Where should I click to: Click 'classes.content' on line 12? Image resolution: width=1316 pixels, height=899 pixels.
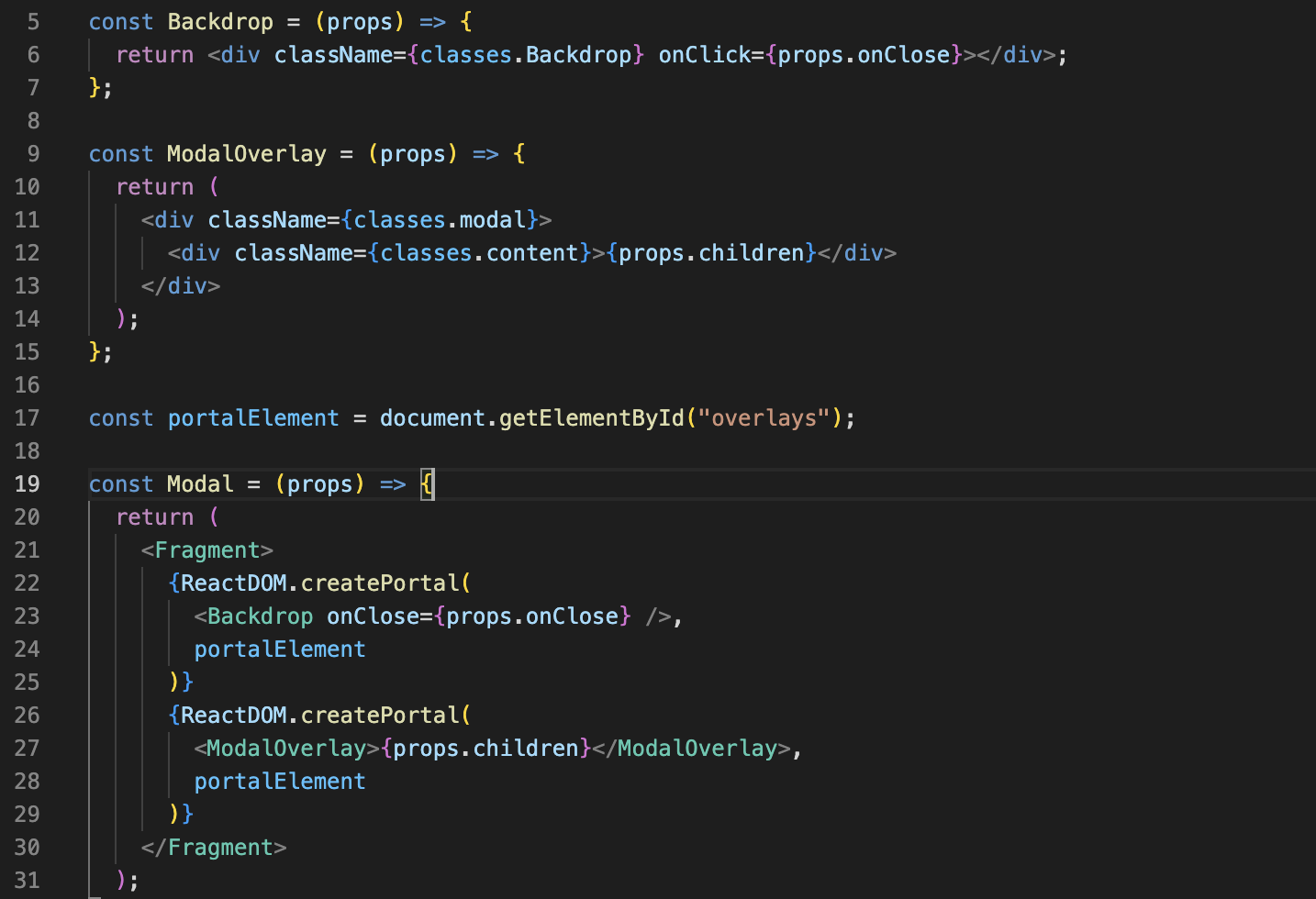[x=479, y=253]
